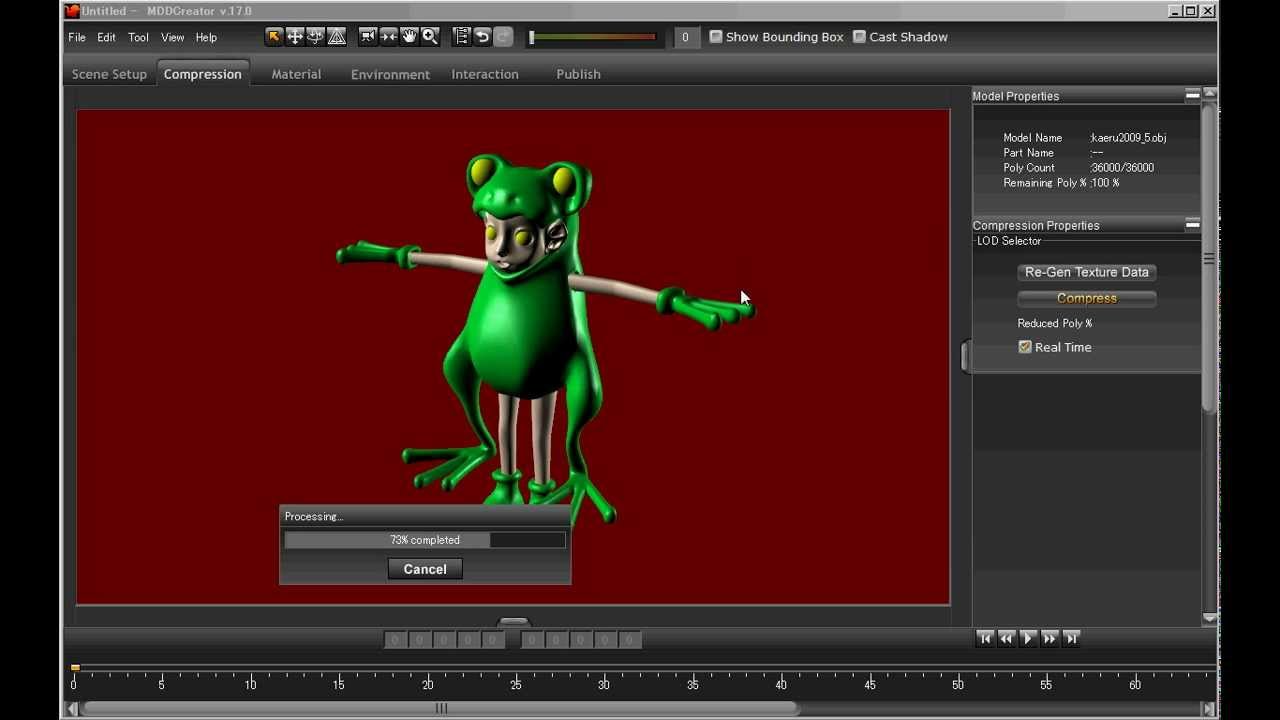
Task: Click the play button
Action: pyautogui.click(x=1028, y=639)
